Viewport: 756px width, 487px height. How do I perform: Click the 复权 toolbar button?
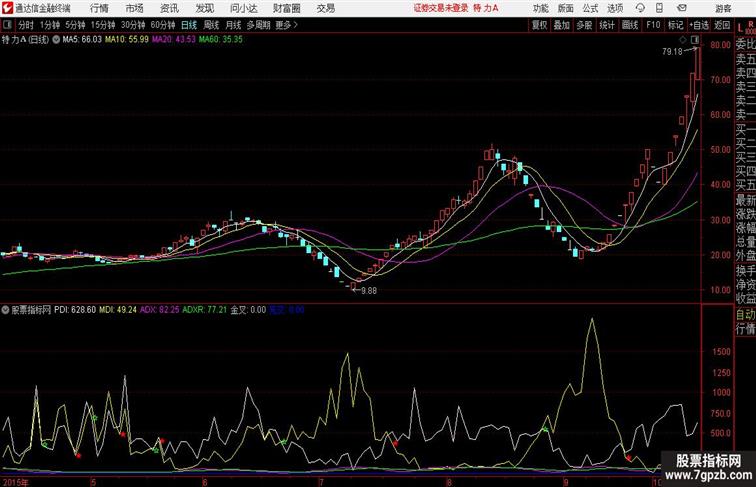539,25
